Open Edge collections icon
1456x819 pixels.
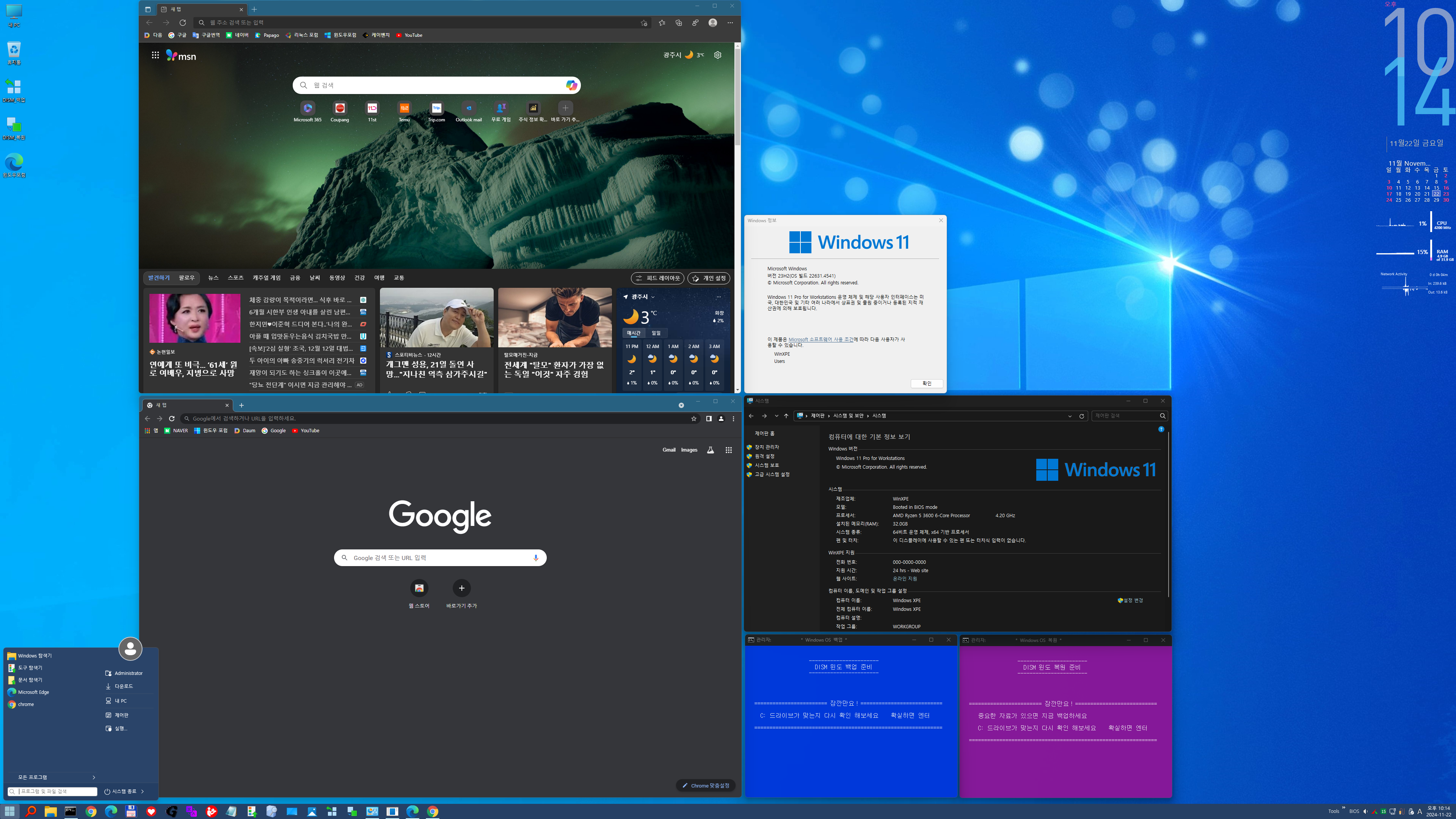click(679, 23)
